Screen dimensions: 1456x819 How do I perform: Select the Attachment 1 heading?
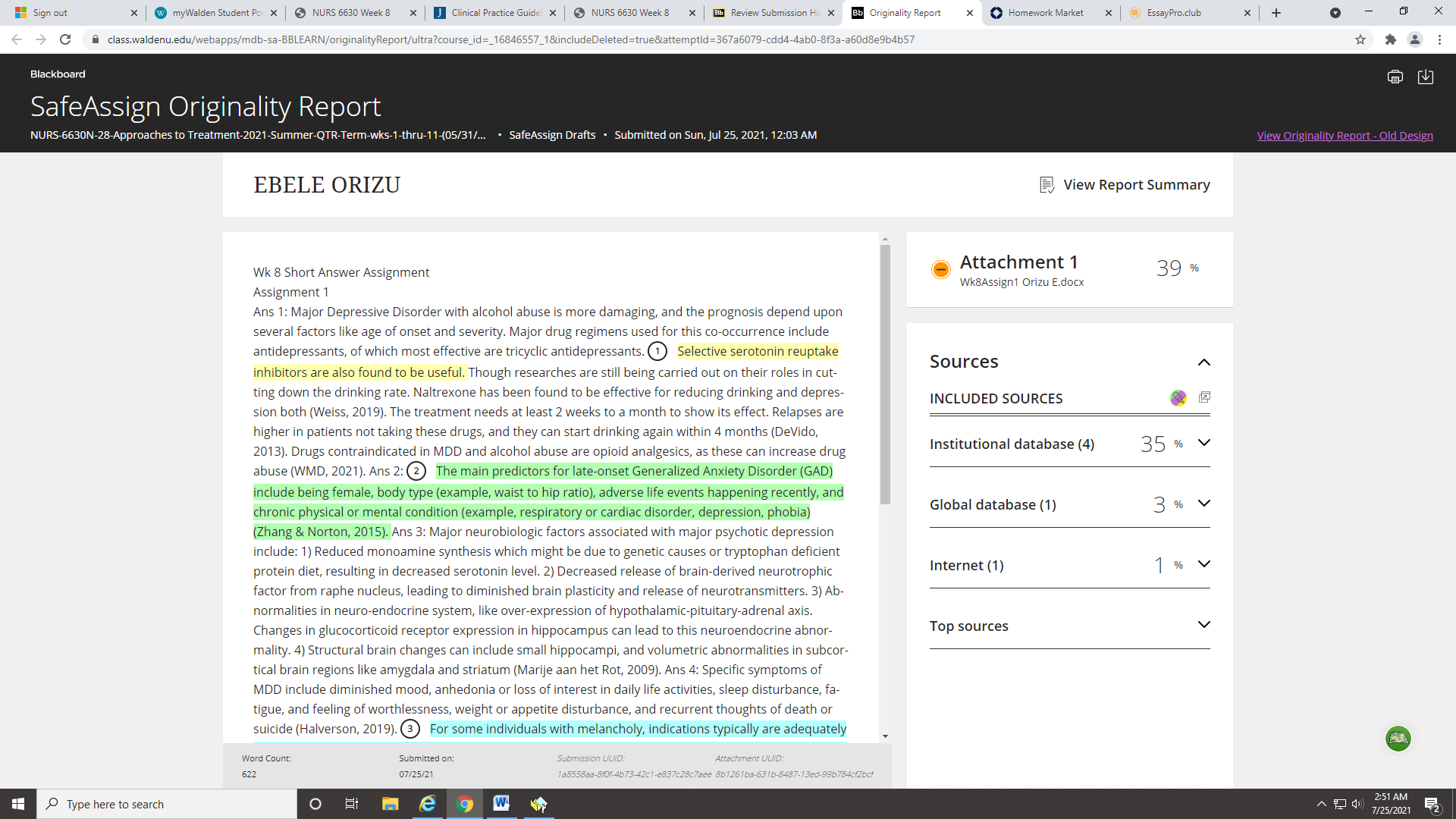(x=1018, y=262)
